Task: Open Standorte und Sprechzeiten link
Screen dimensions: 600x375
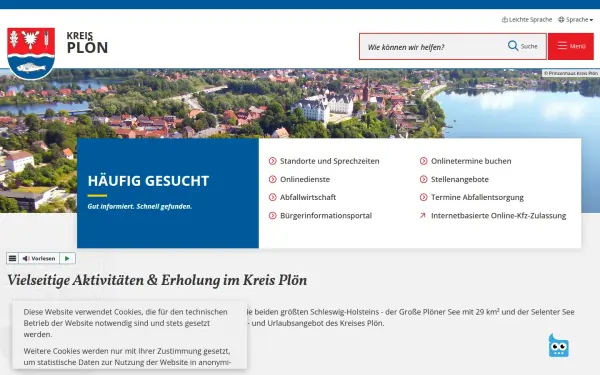Action: tap(329, 161)
